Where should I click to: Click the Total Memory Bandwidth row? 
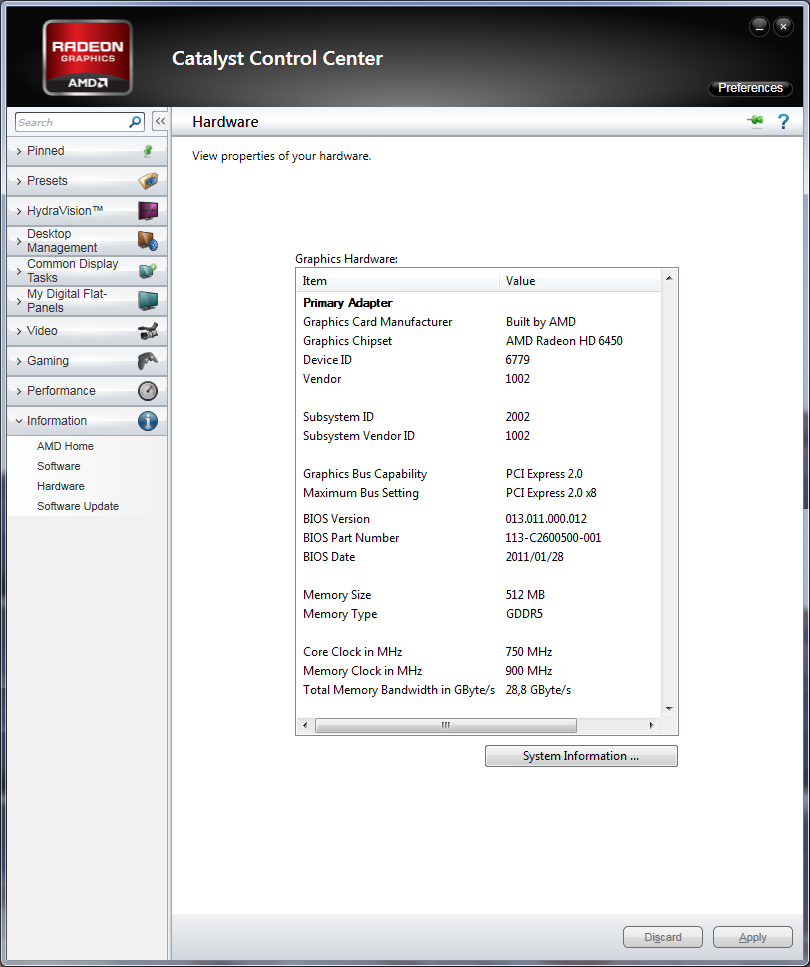point(478,690)
